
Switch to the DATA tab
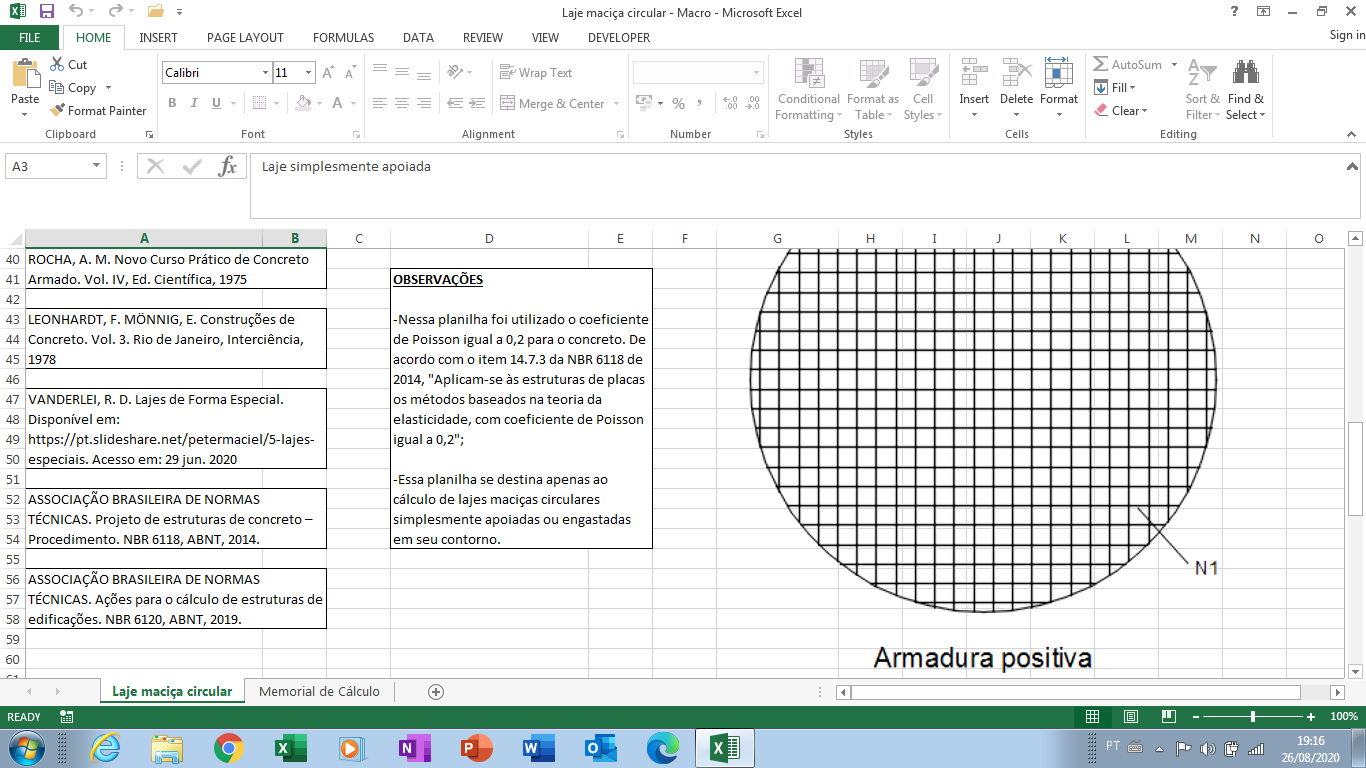[418, 37]
